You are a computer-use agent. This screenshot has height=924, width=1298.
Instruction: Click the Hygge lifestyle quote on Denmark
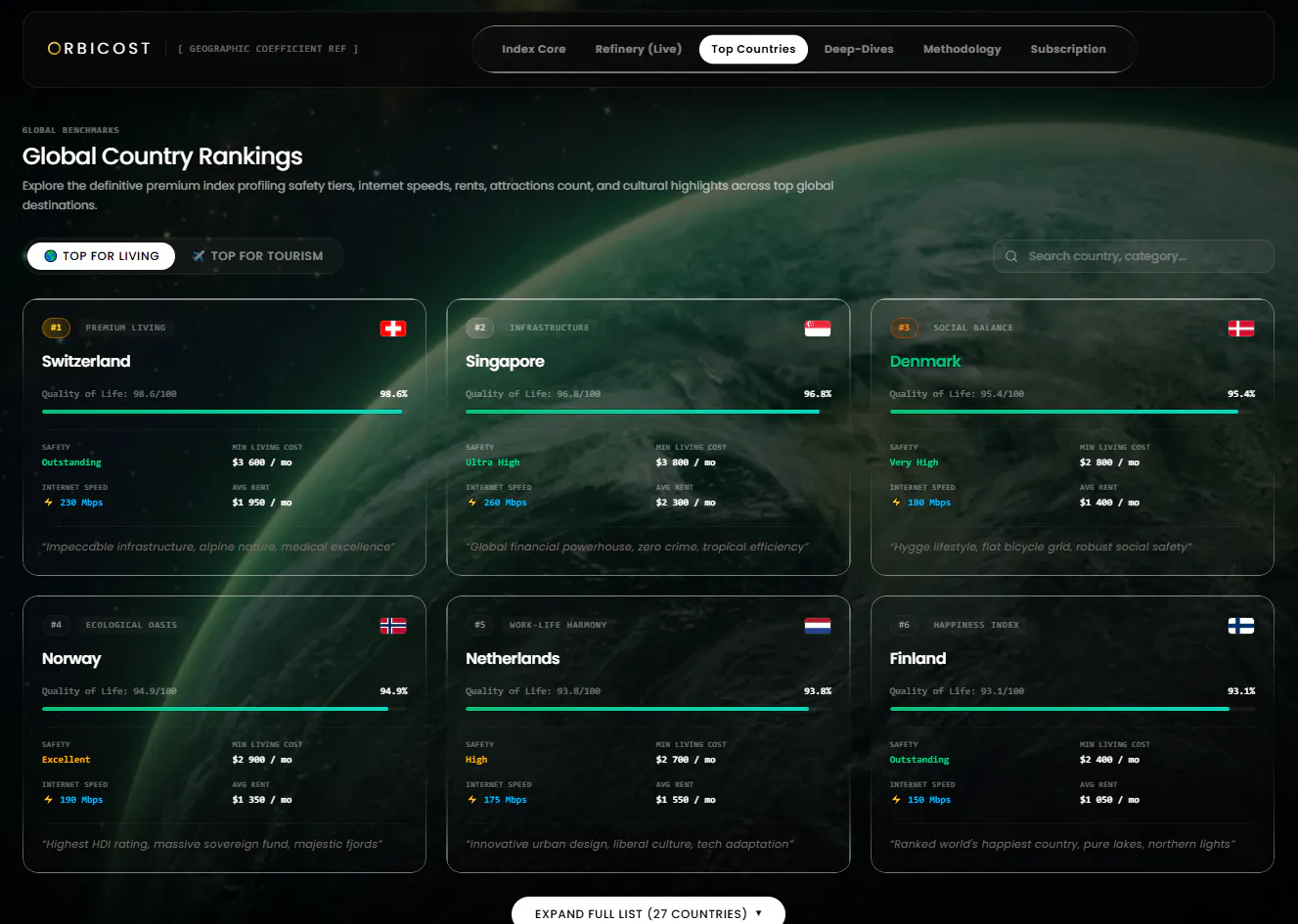click(1041, 547)
